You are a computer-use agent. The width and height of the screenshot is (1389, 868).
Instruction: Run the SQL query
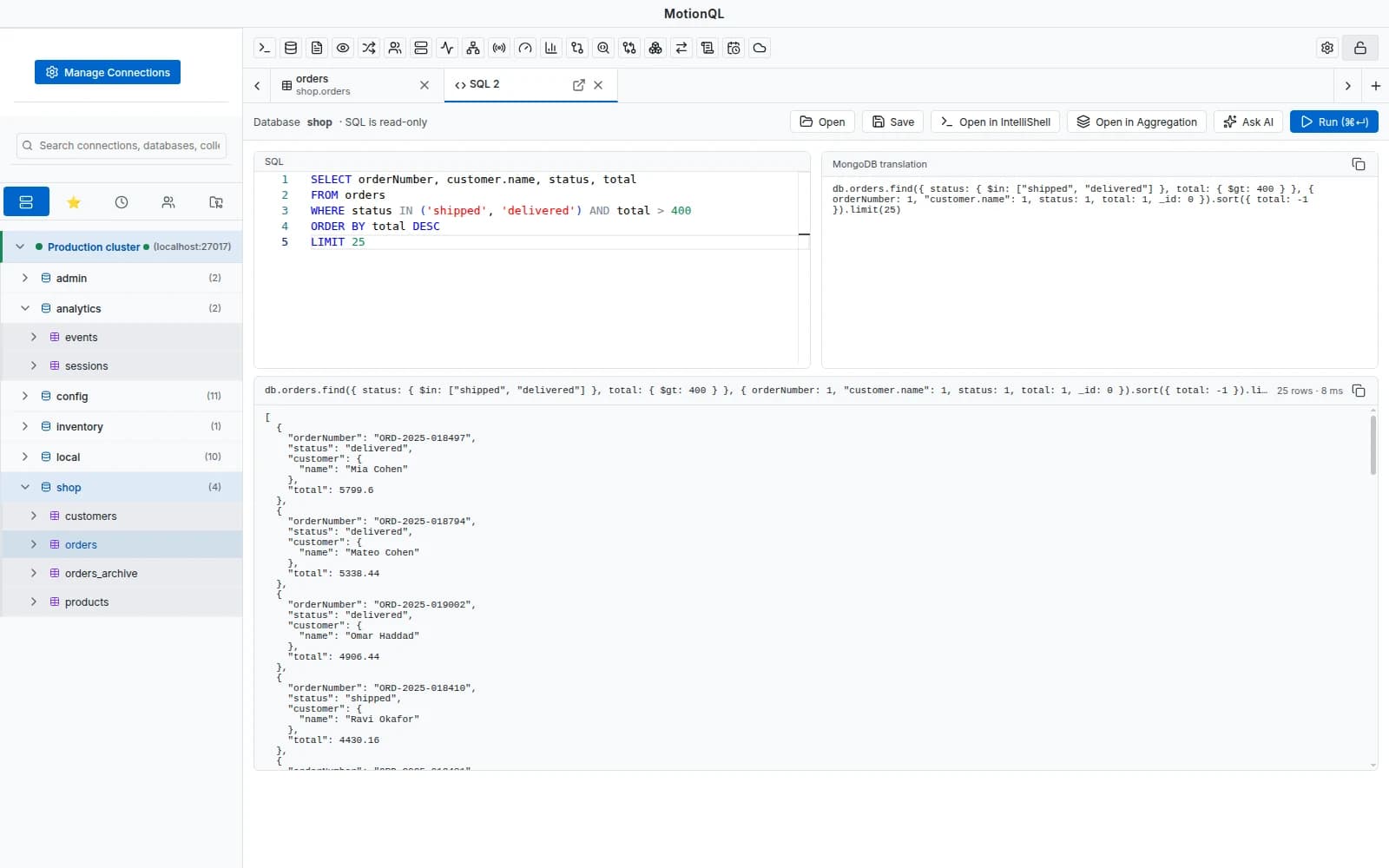tap(1334, 122)
